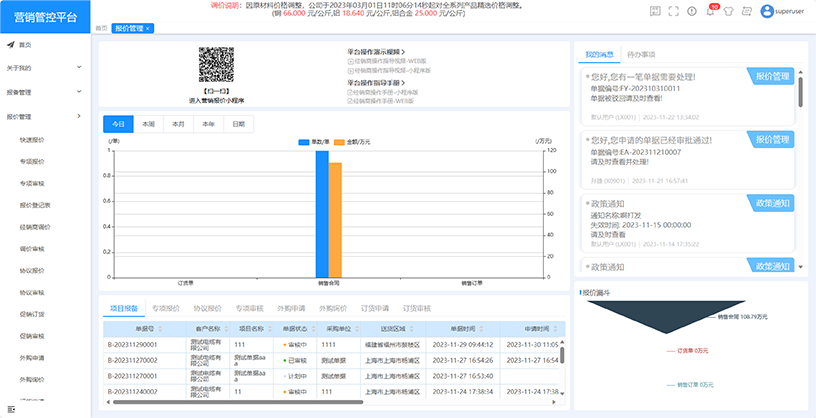816x418 pixels.
Task: Click the t-shirt theme icon
Action: 728,11
